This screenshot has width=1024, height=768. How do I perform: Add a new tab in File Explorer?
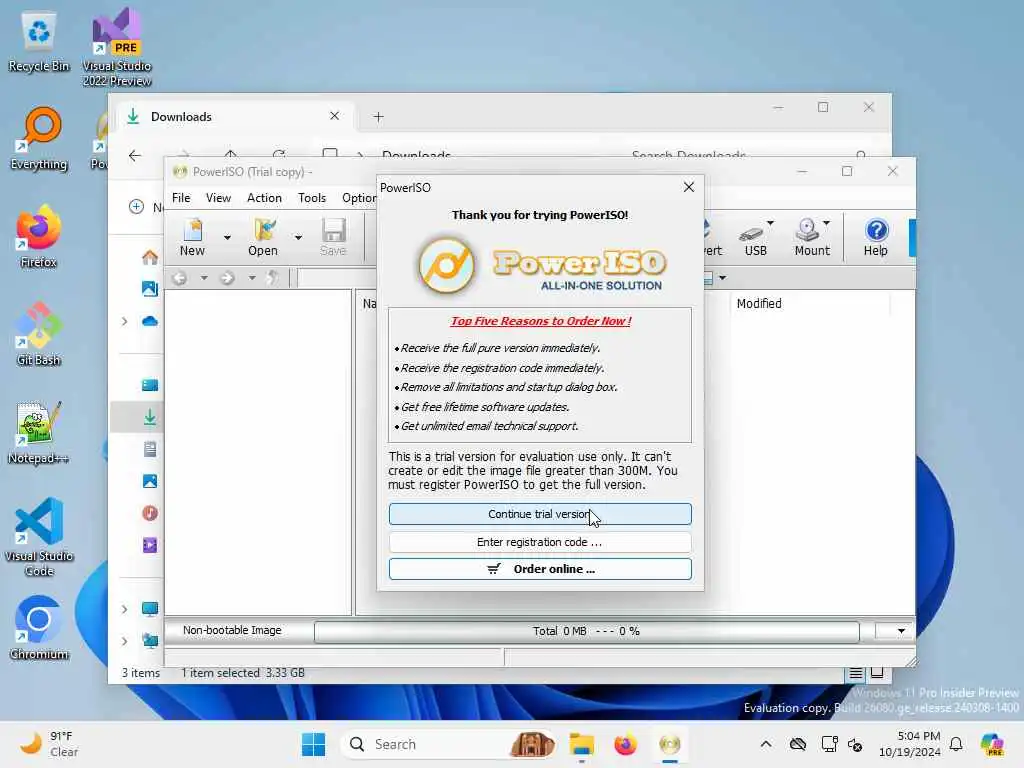click(x=378, y=117)
